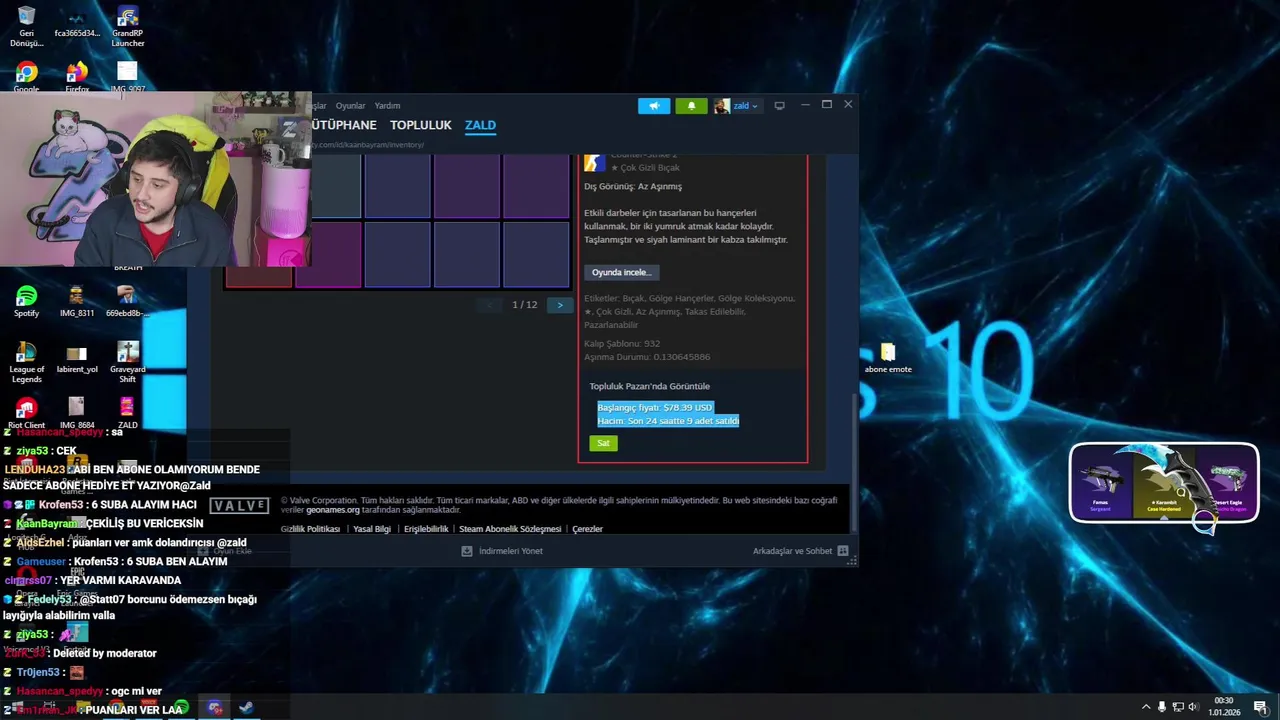This screenshot has width=1280, height=720.
Task: Click the Steam icon in the taskbar
Action: click(245, 708)
